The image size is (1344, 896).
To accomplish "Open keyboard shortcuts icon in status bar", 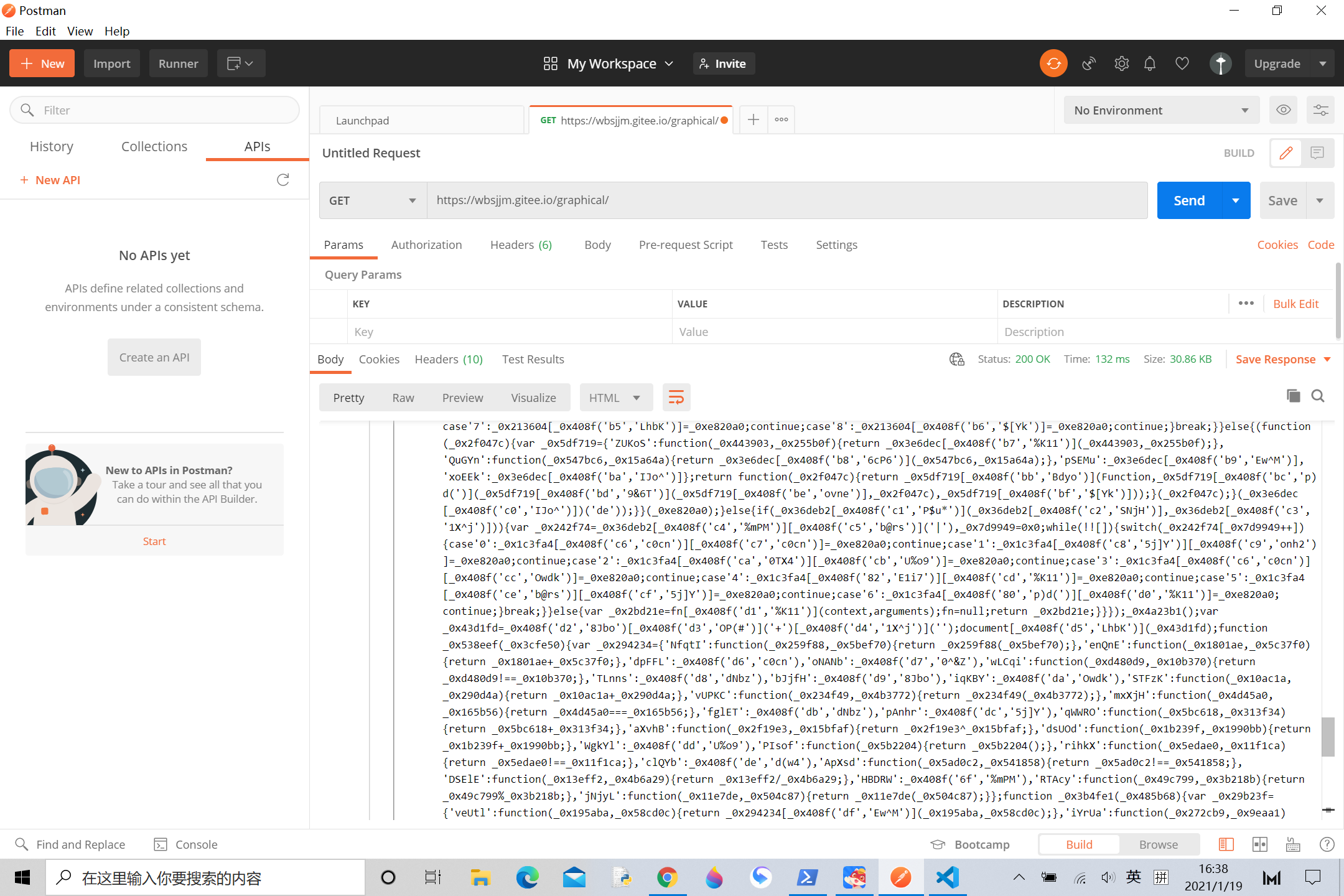I will pos(1293,844).
